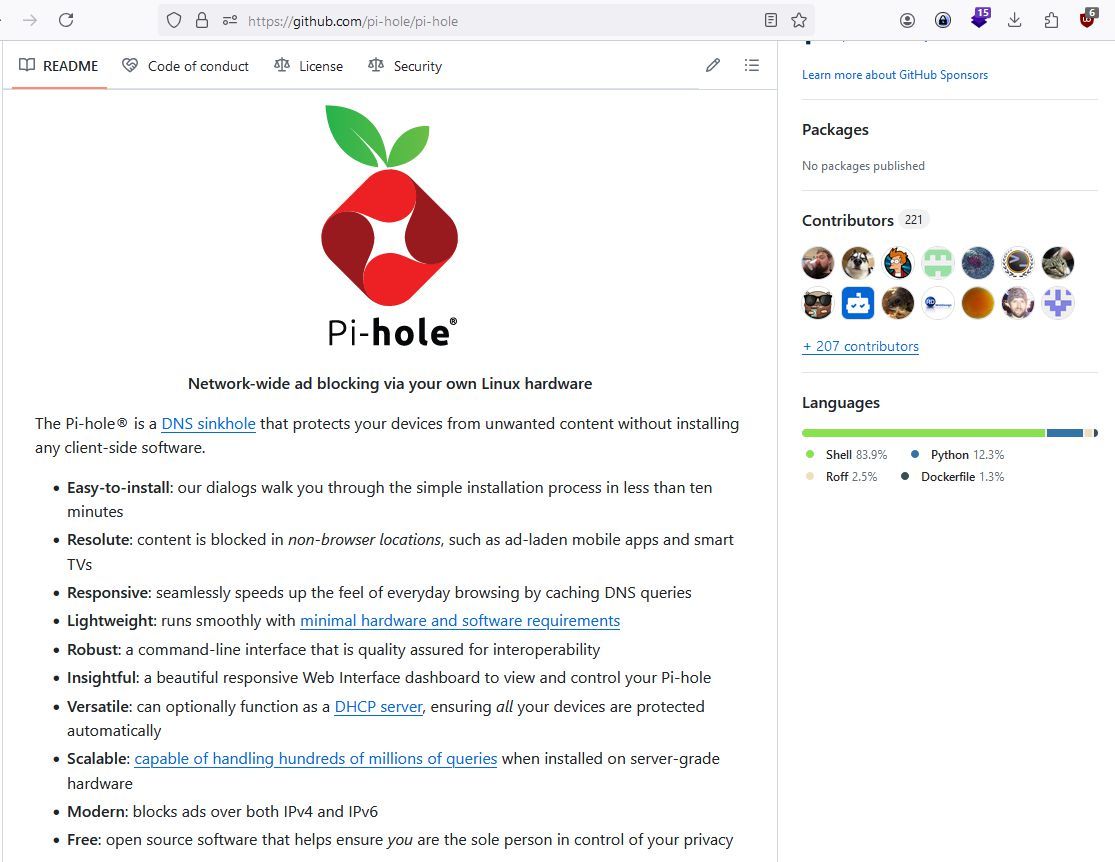Switch to the Code of conduct tab
Screen dimensions: 1115x862
(185, 66)
